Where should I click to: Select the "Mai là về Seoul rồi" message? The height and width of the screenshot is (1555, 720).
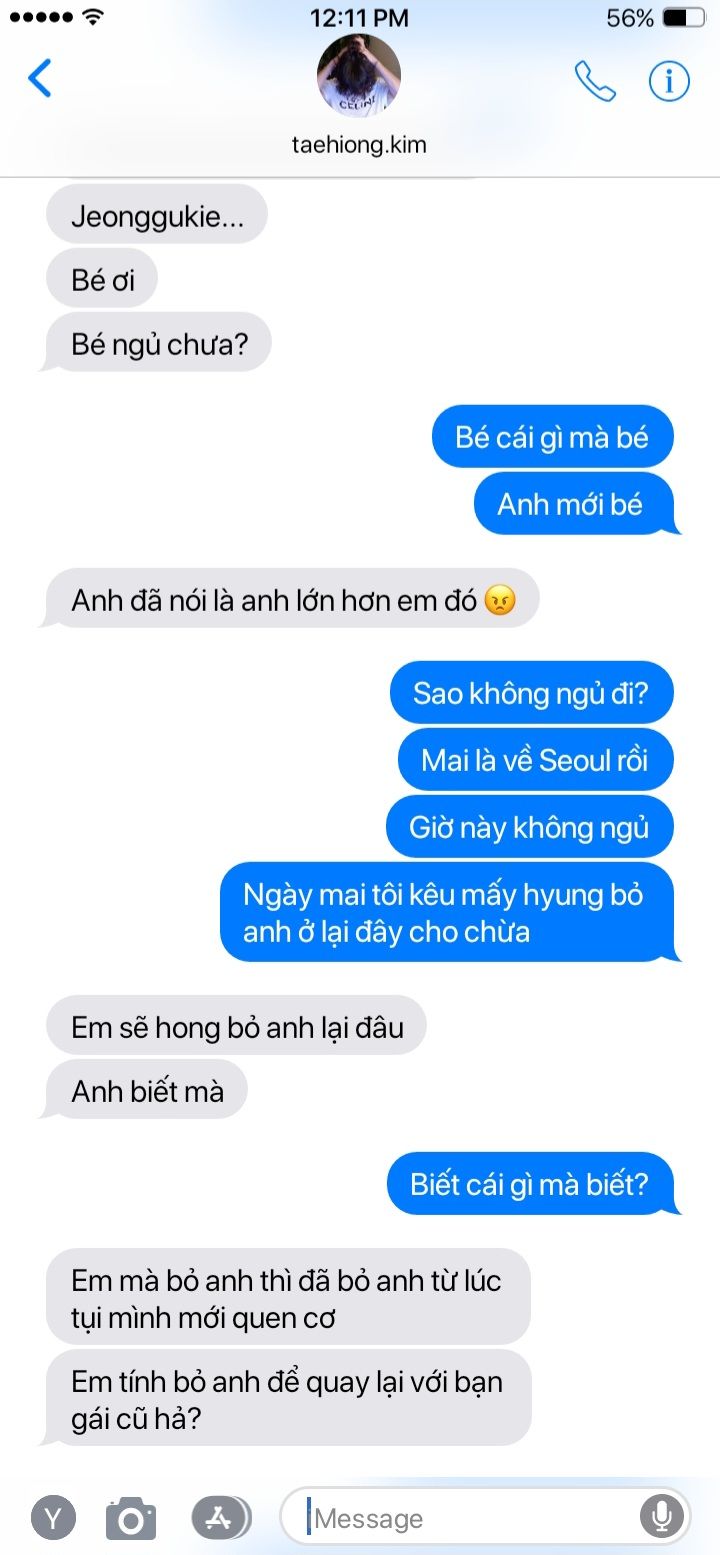click(536, 760)
